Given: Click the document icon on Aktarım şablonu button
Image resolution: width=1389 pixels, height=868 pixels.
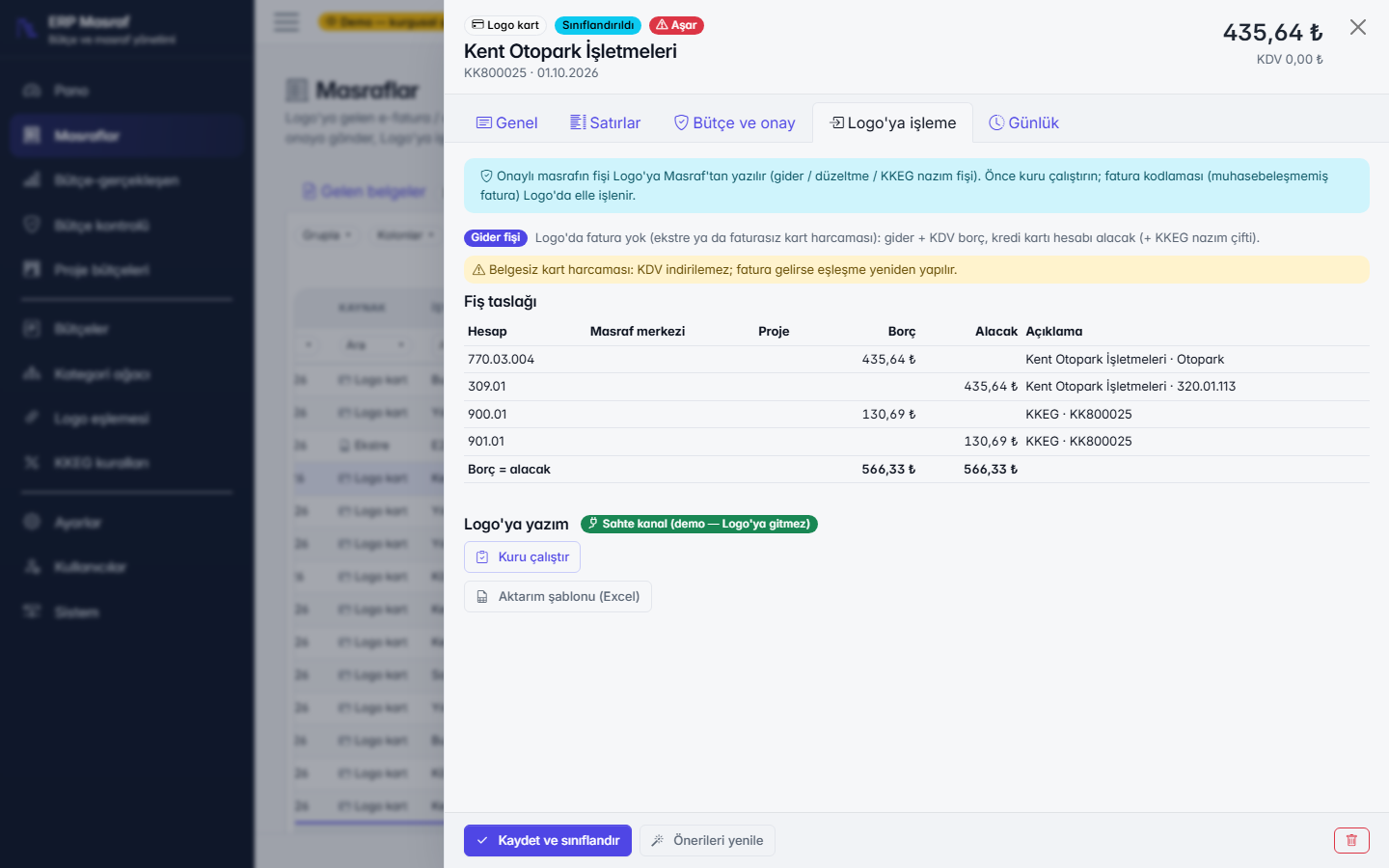Looking at the screenshot, I should pyautogui.click(x=481, y=597).
